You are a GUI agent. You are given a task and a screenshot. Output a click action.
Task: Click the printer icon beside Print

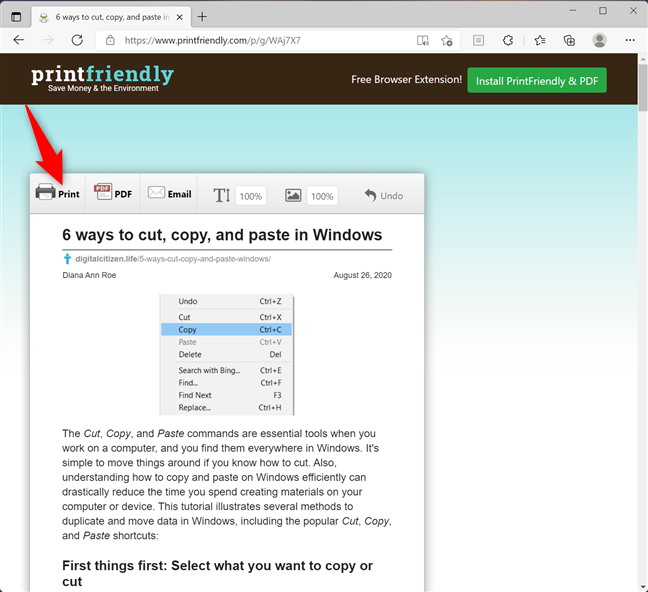45,192
